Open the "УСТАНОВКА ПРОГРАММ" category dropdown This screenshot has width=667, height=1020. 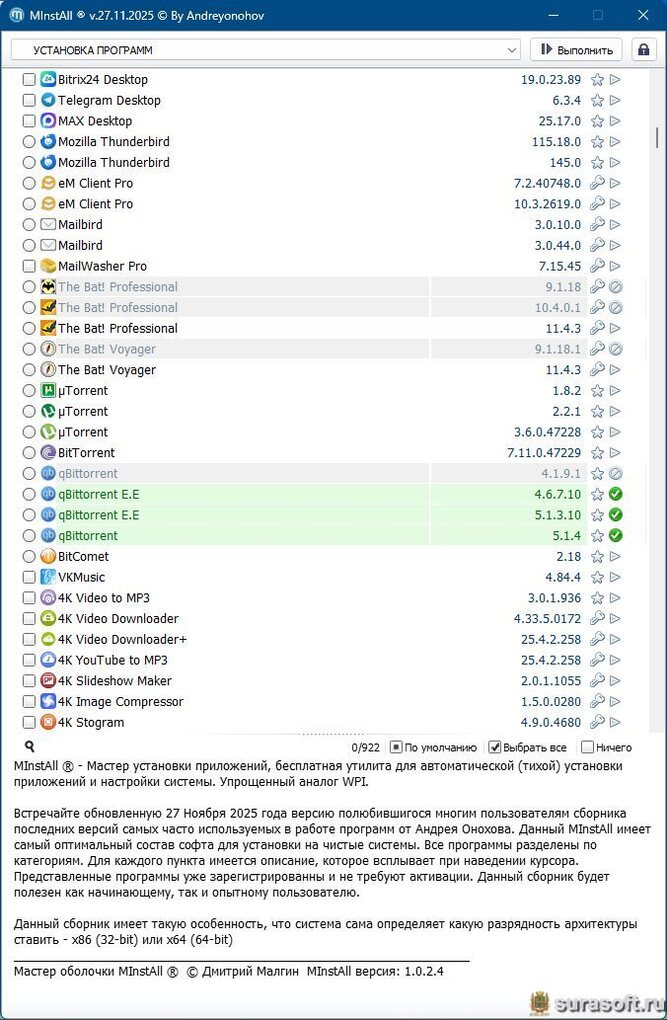pos(266,50)
